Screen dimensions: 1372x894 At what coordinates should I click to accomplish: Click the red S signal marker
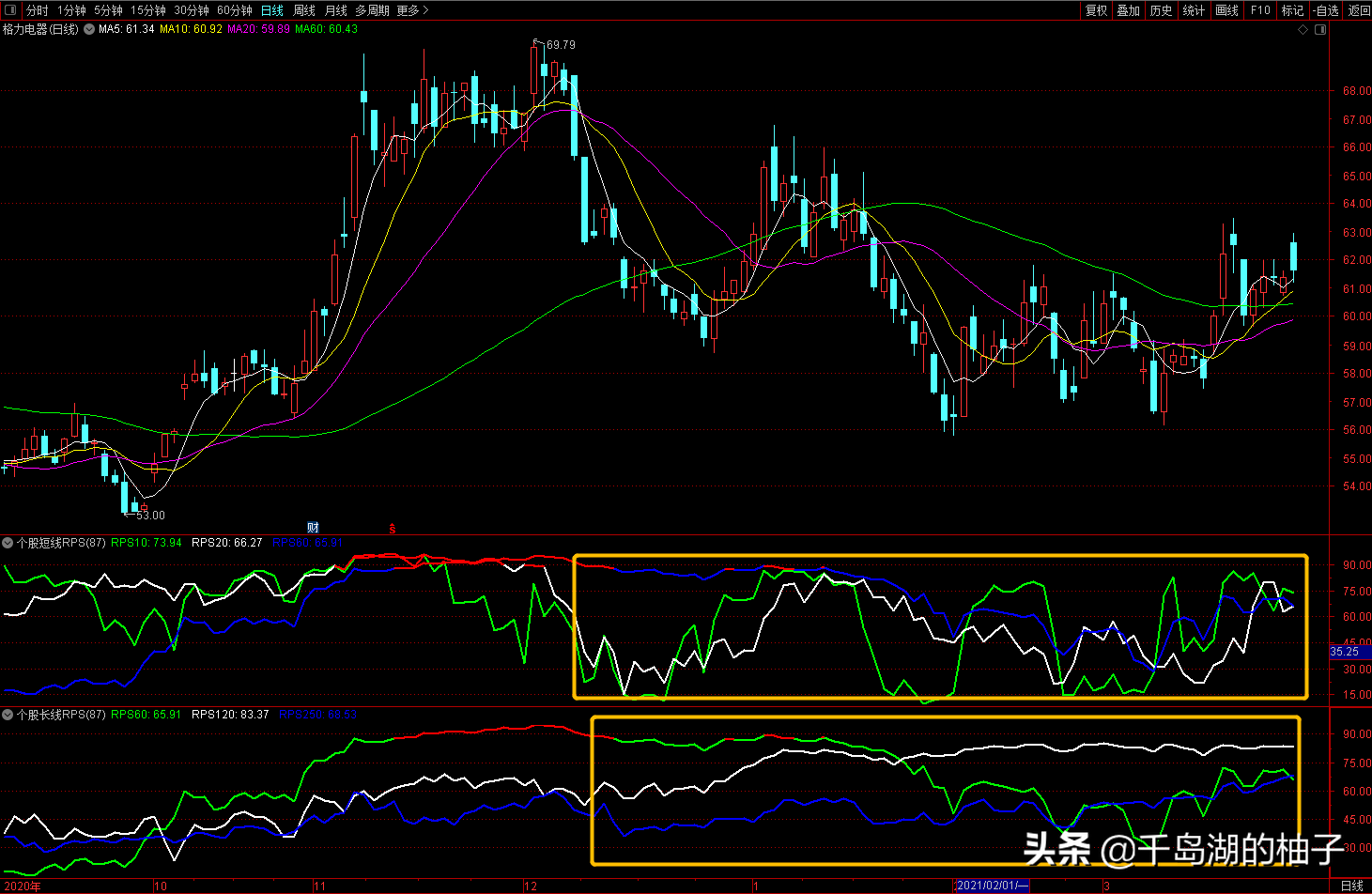click(393, 529)
